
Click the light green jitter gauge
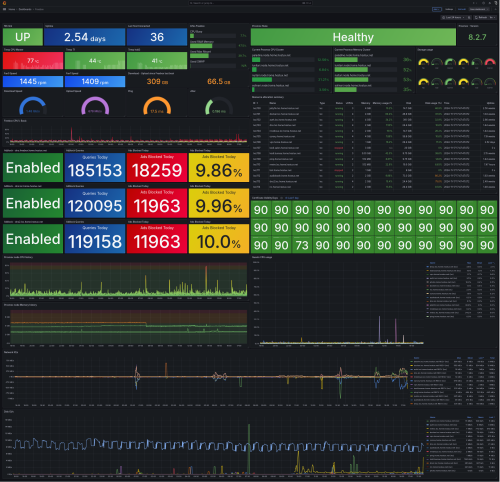point(219,106)
